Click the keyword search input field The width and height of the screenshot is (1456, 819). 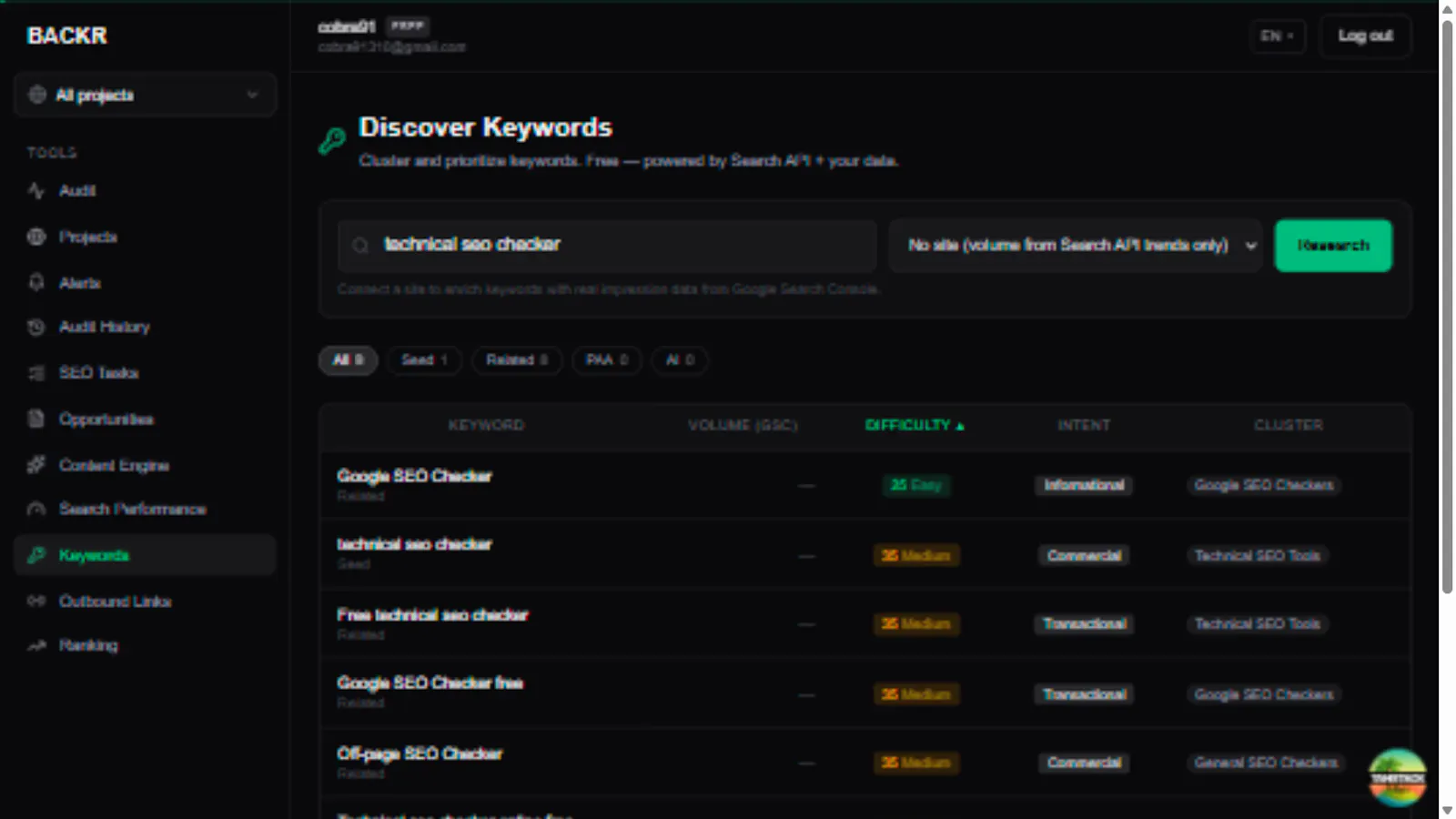pos(607,245)
